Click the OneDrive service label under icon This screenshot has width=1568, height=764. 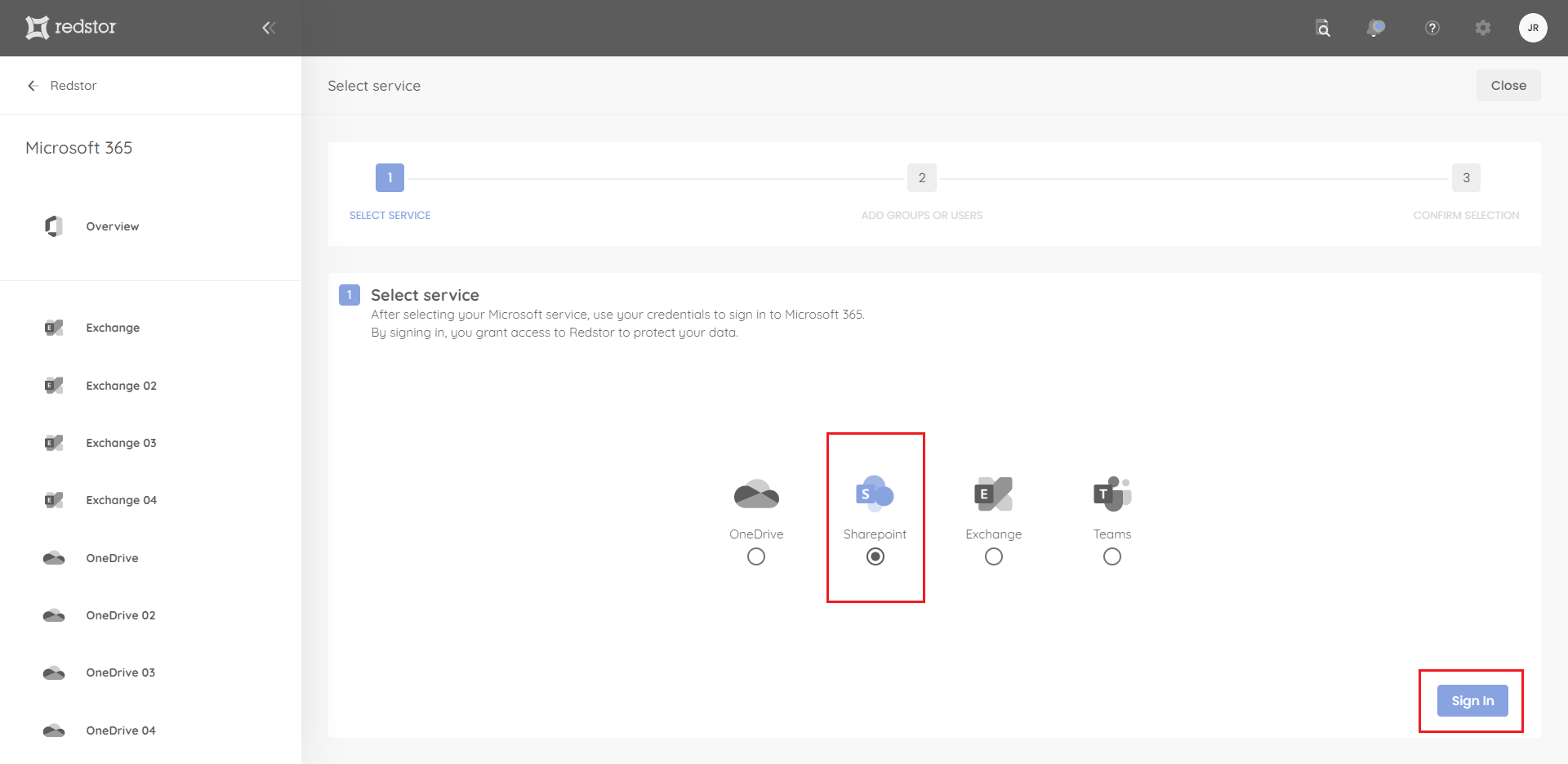pyautogui.click(x=756, y=534)
